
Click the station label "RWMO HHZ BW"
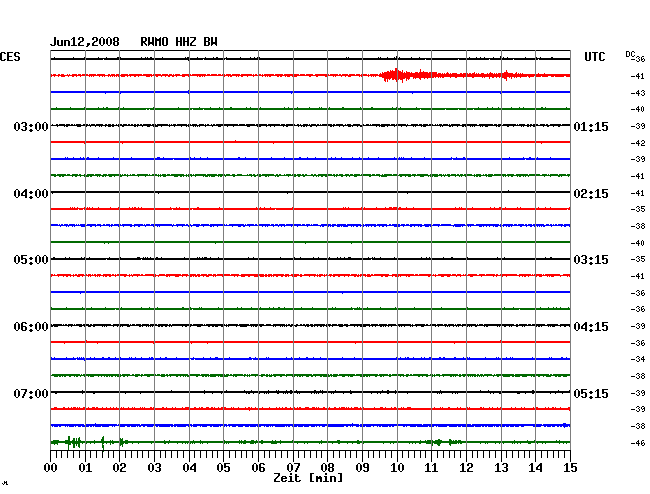tap(179, 42)
